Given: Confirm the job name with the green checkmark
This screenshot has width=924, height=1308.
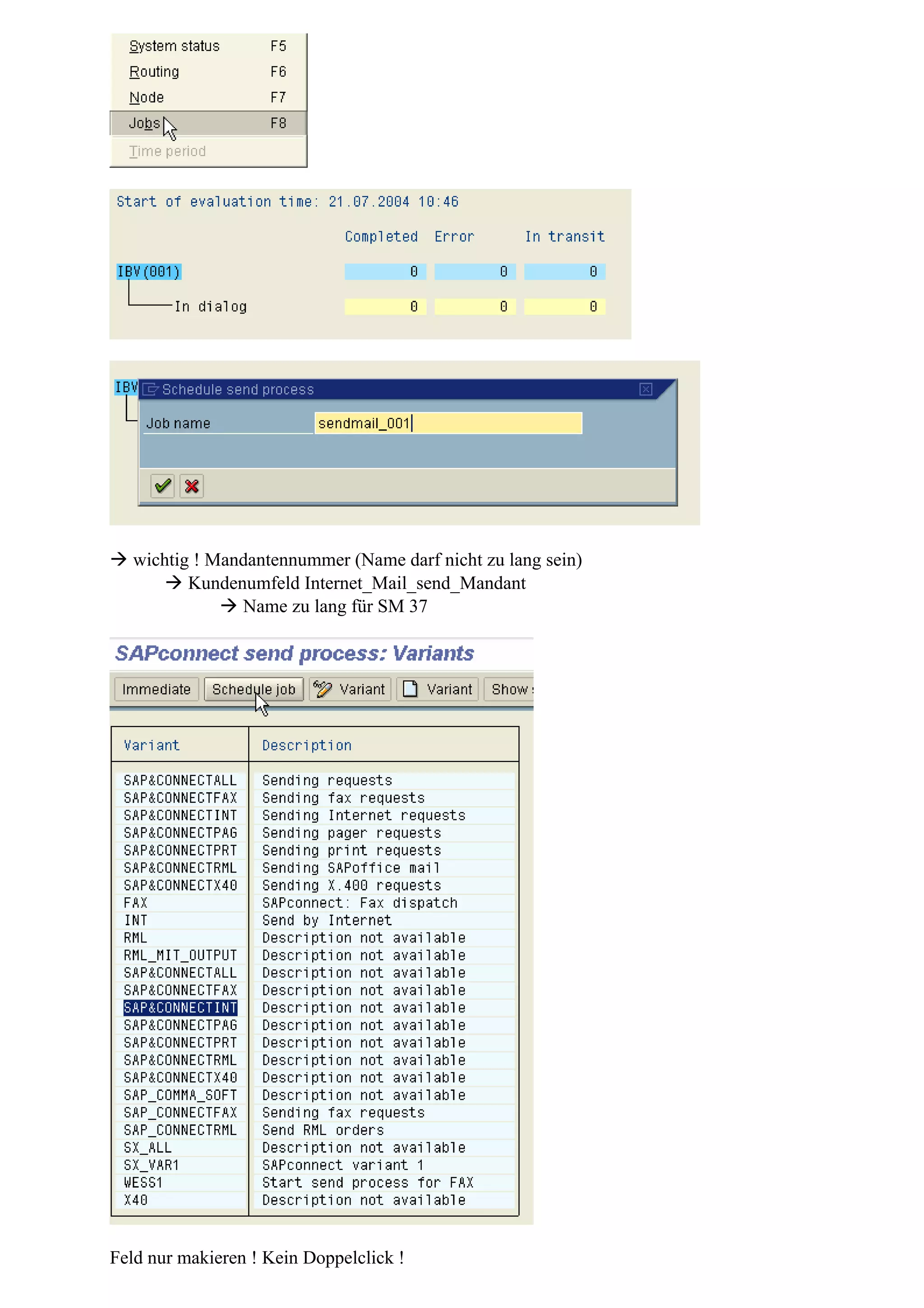Looking at the screenshot, I should 162,486.
